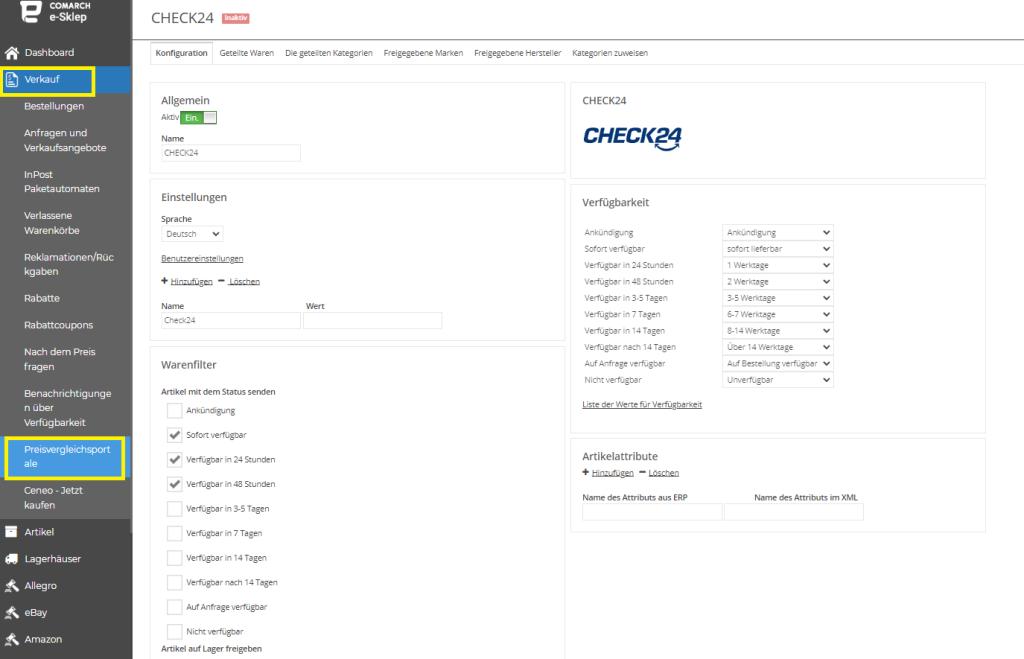Click Name des Attributs im XML field
This screenshot has width=1024, height=659.
(x=794, y=512)
